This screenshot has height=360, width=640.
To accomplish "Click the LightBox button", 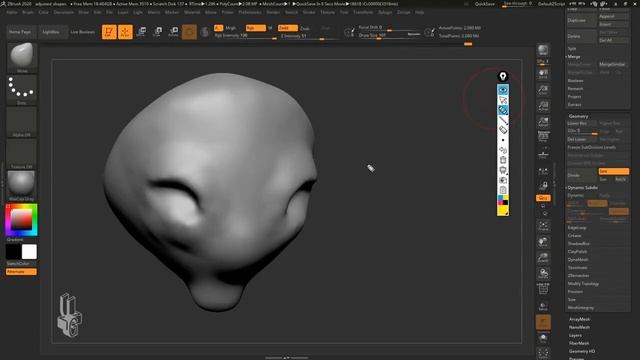I will [51, 32].
